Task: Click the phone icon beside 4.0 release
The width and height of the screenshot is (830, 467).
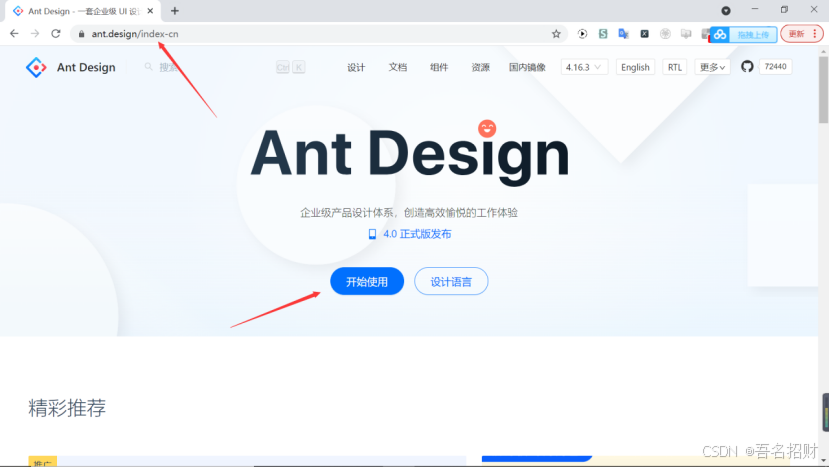Action: 372,234
